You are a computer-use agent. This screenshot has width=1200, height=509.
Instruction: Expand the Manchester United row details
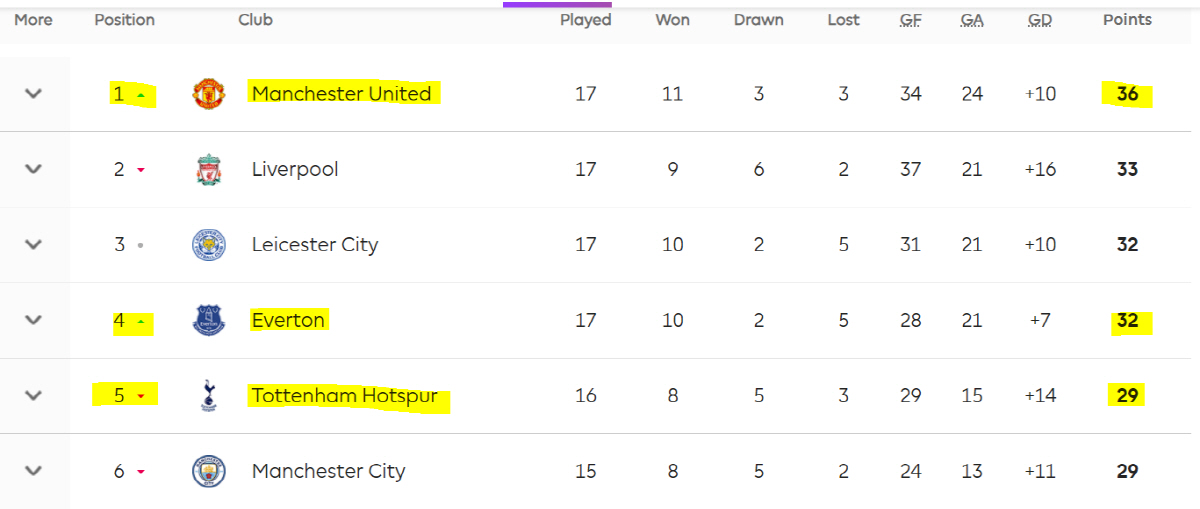pyautogui.click(x=34, y=94)
